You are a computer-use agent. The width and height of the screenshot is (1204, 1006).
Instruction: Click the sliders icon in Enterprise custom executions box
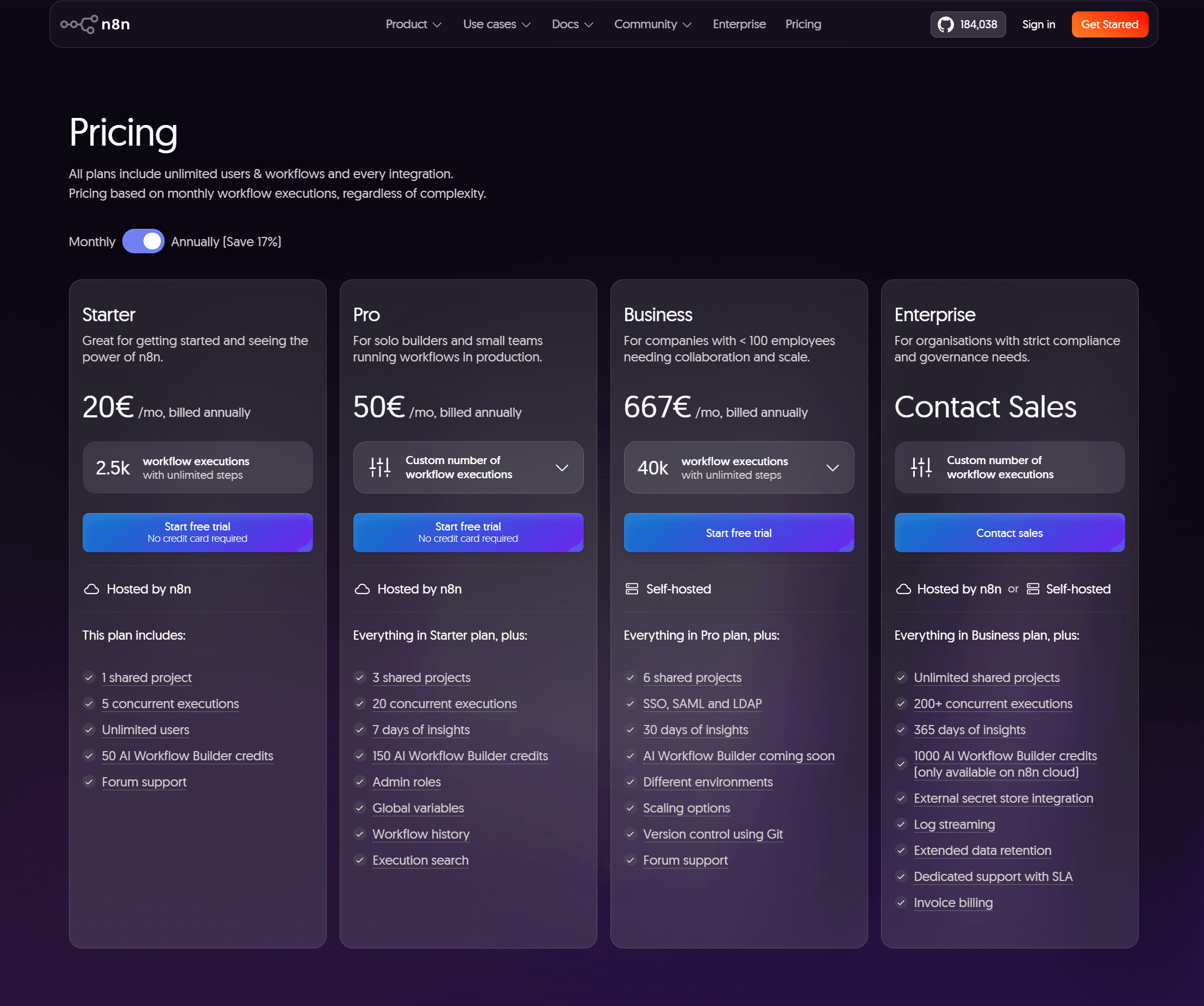click(x=921, y=467)
